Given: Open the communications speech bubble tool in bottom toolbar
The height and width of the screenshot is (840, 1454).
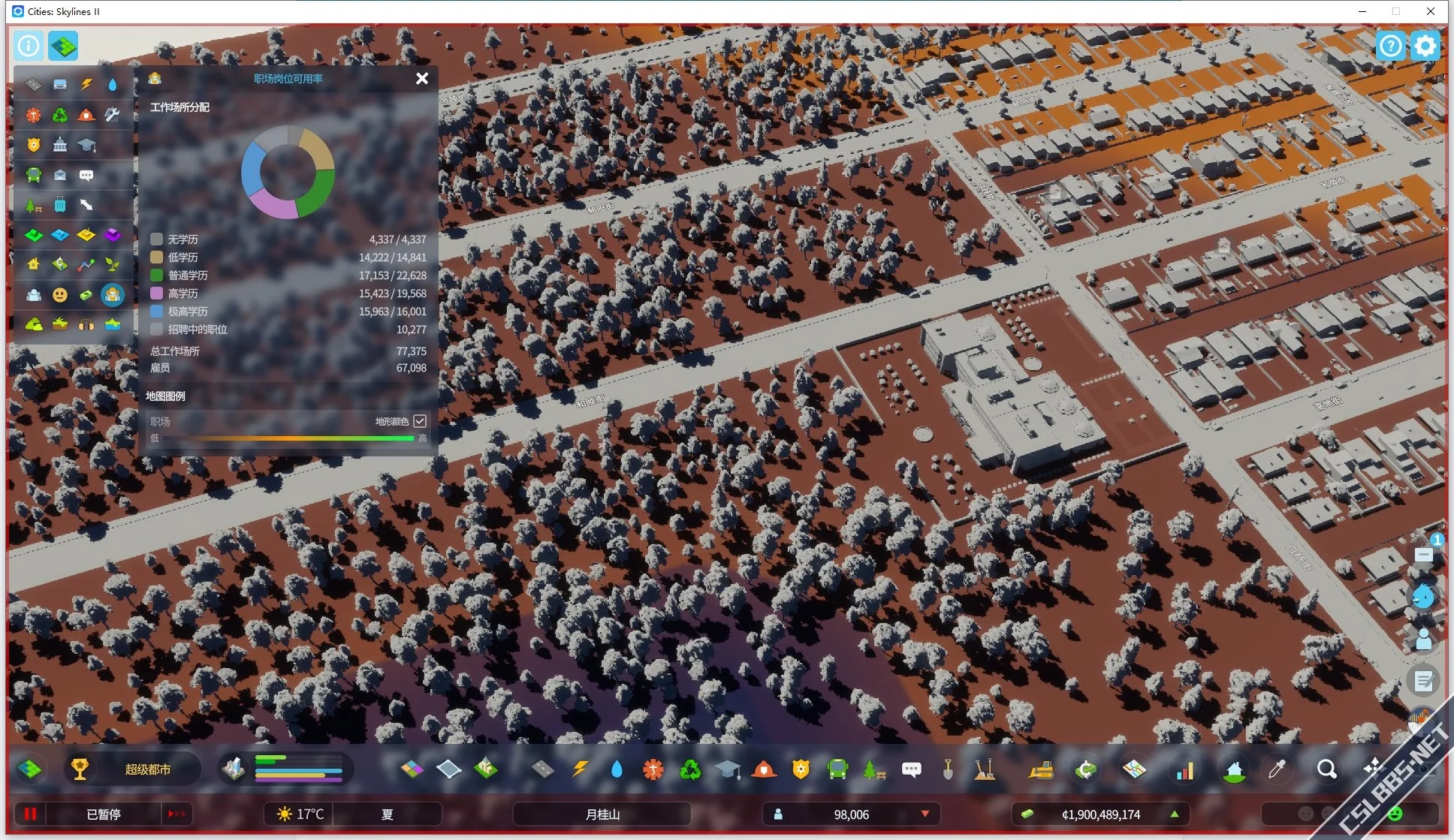Looking at the screenshot, I should [911, 769].
